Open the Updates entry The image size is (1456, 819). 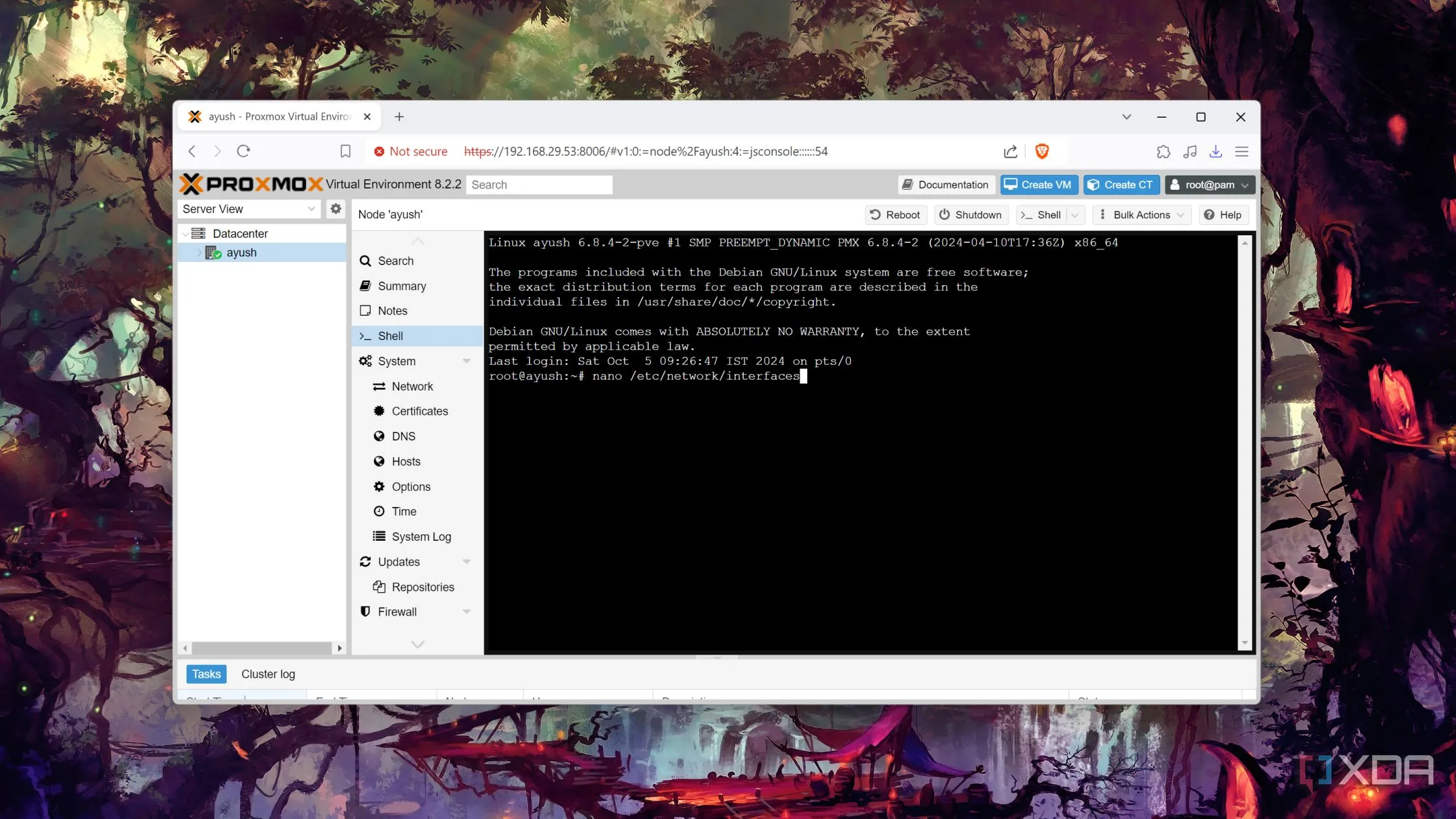pyautogui.click(x=417, y=562)
